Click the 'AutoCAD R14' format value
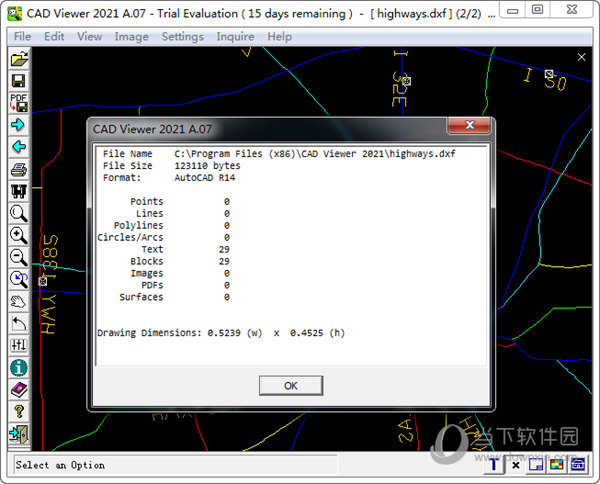 tap(205, 178)
